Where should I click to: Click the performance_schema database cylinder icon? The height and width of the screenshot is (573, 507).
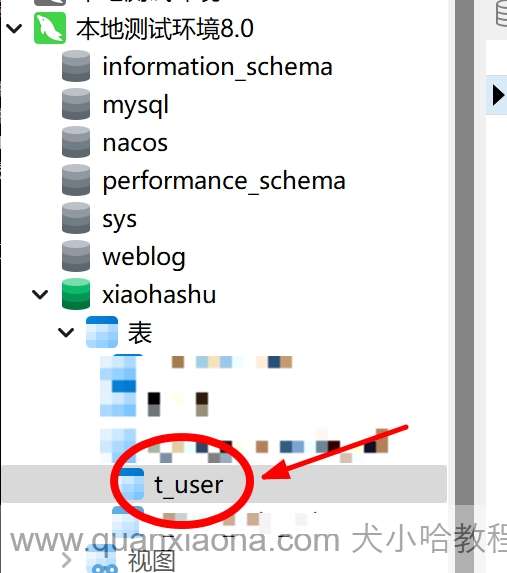point(76,180)
